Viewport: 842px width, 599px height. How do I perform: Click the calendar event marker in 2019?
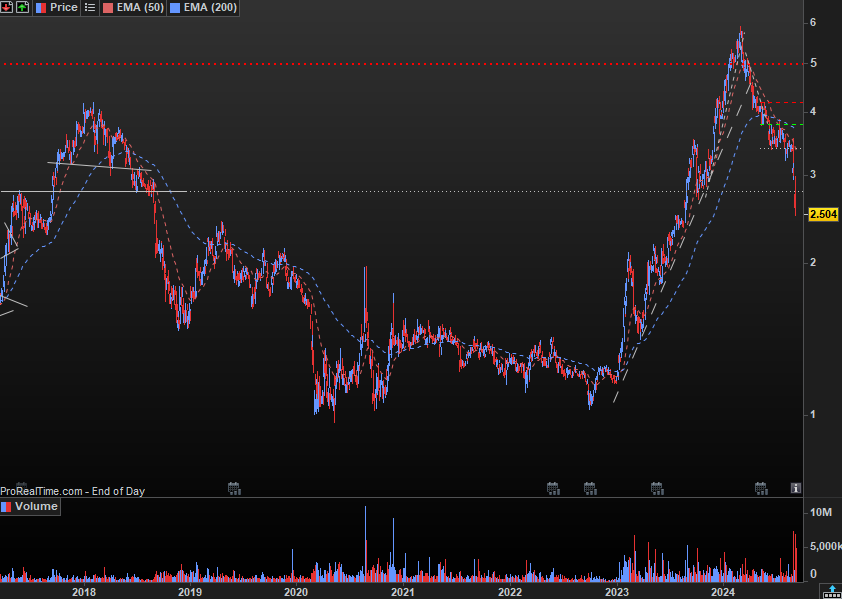(234, 488)
